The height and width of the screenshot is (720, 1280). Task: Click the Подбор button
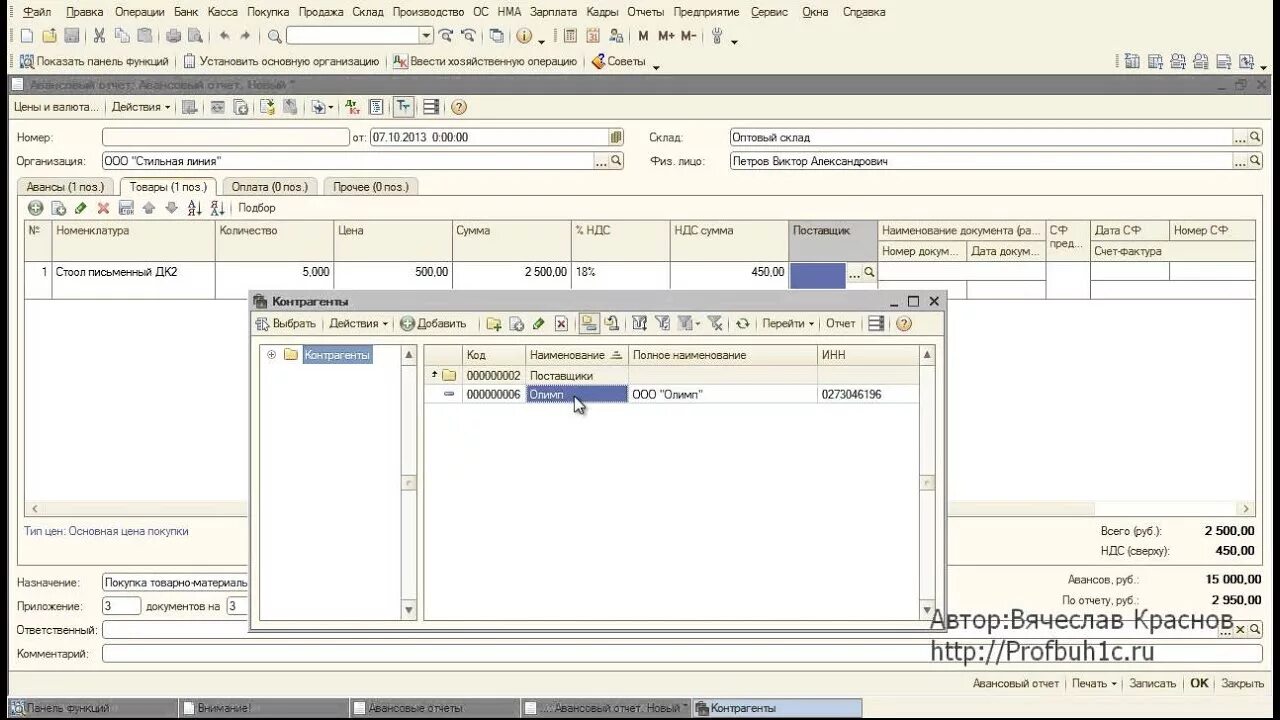click(257, 208)
